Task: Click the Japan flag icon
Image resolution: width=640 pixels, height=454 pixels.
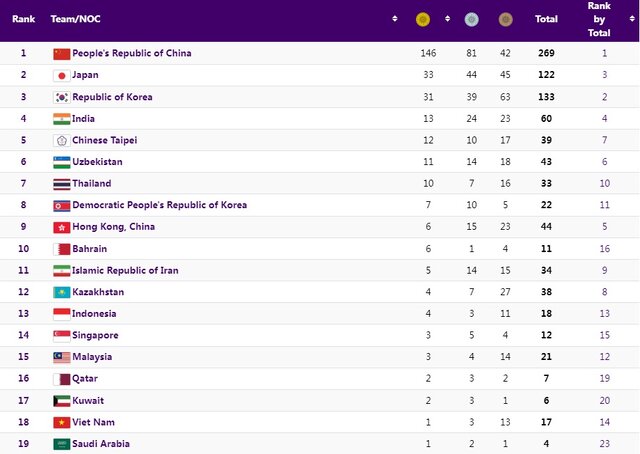Action: pos(61,75)
